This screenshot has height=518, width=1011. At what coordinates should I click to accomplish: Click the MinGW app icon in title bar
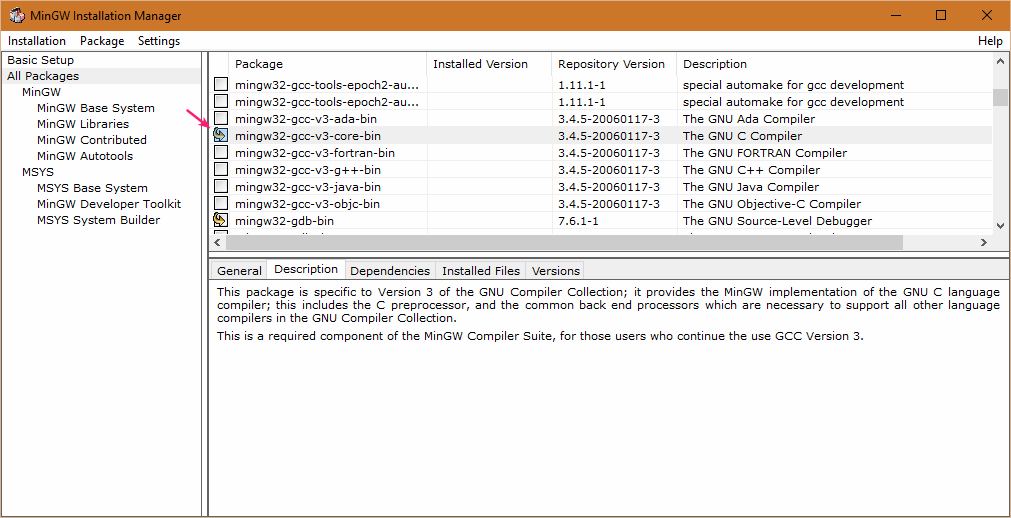(17, 15)
